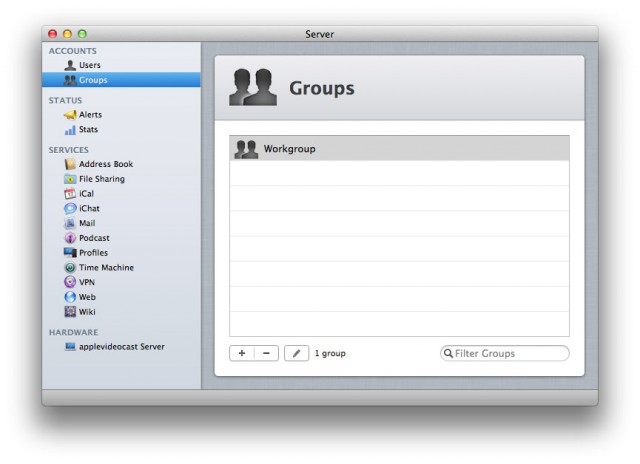
Task: Click the STATUS section header
Action: (x=65, y=100)
